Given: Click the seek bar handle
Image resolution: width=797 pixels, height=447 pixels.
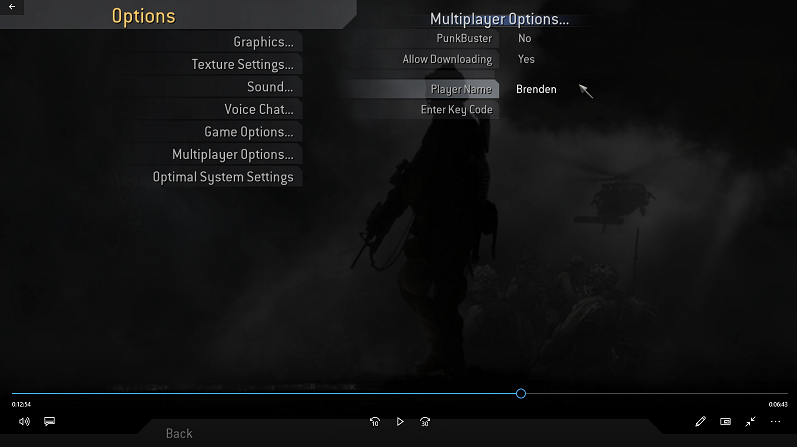Looking at the screenshot, I should point(520,394).
